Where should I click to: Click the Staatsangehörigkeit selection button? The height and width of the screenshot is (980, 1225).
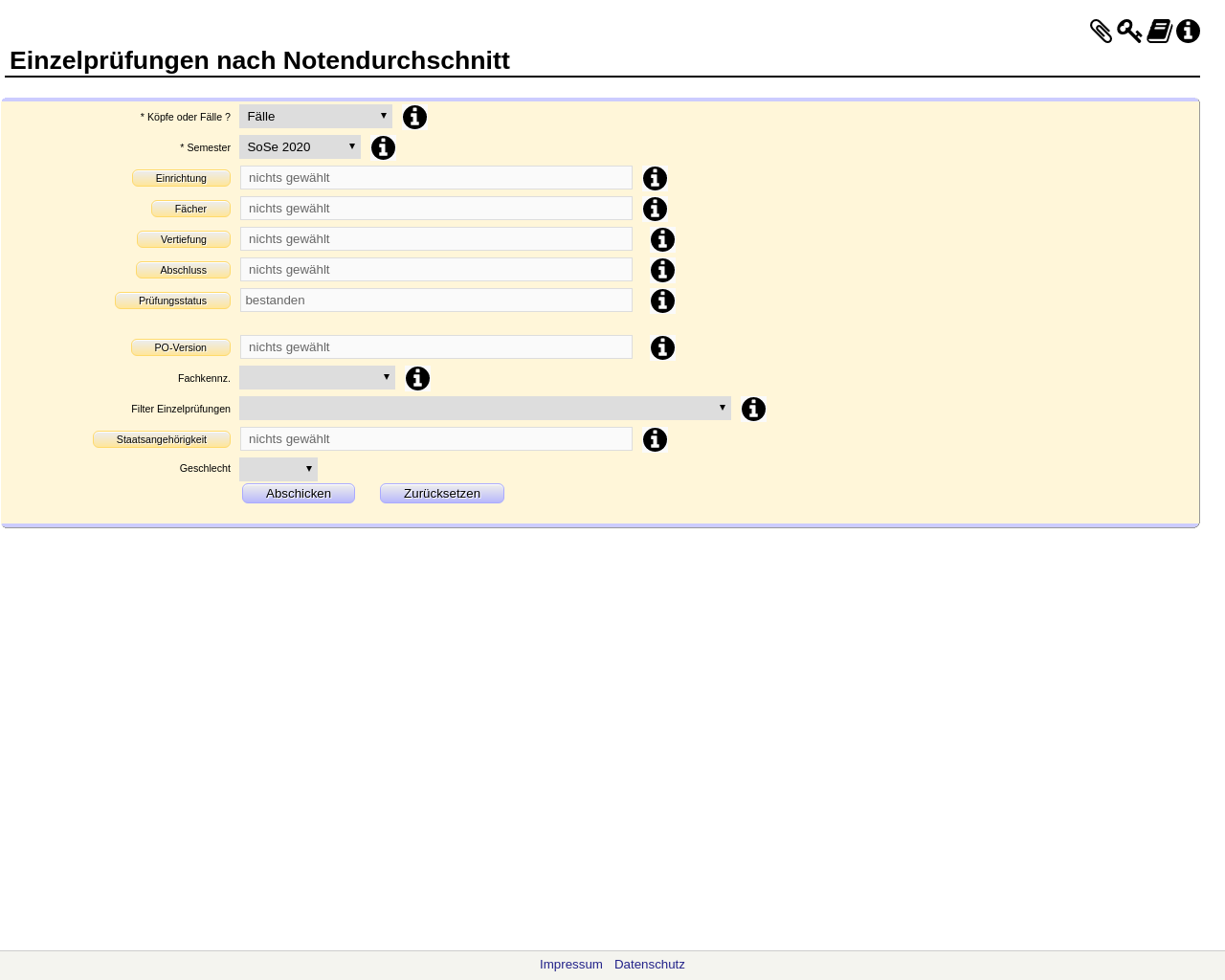pyautogui.click(x=162, y=439)
